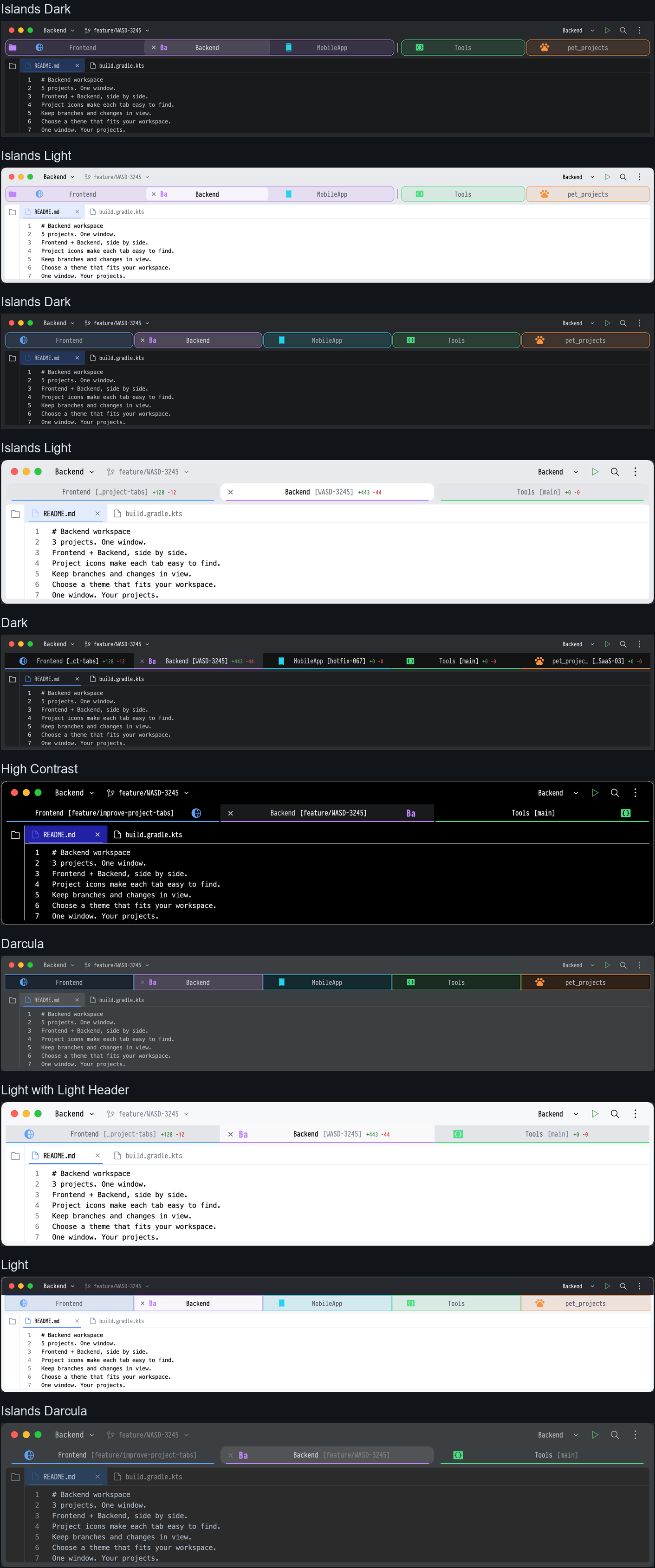Select Tools [main] tab in Islands Darcula window
The width and height of the screenshot is (655, 1568).
(x=542, y=1455)
